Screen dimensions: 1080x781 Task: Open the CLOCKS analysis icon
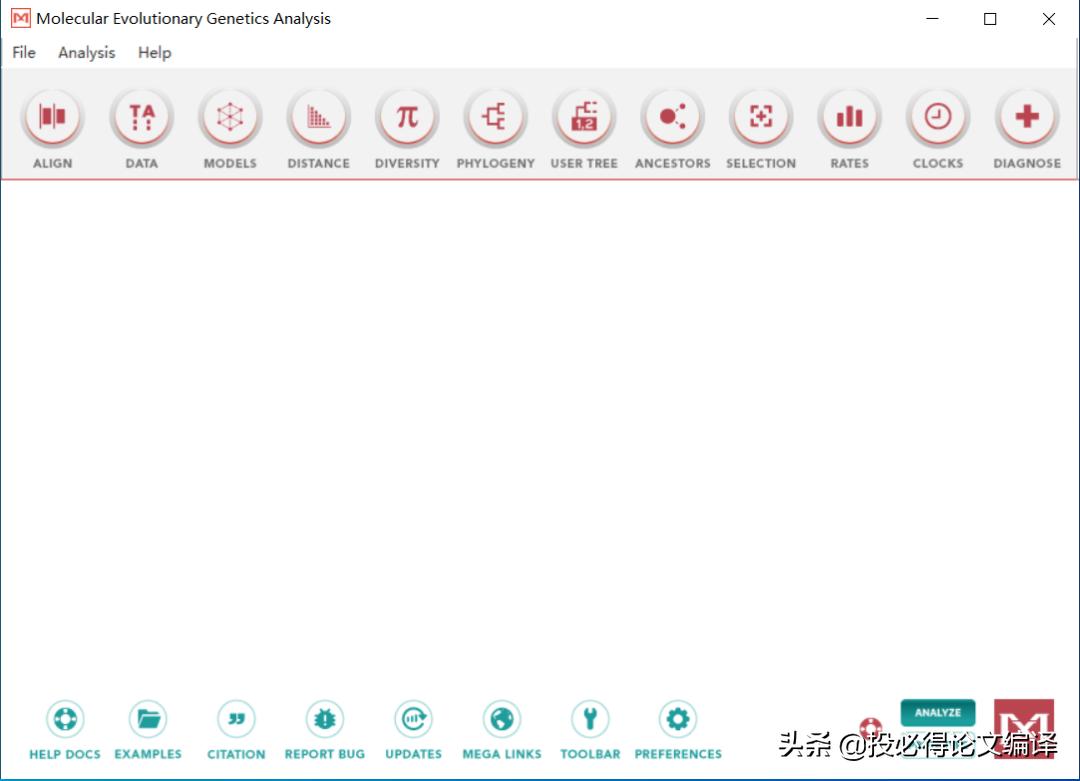938,117
